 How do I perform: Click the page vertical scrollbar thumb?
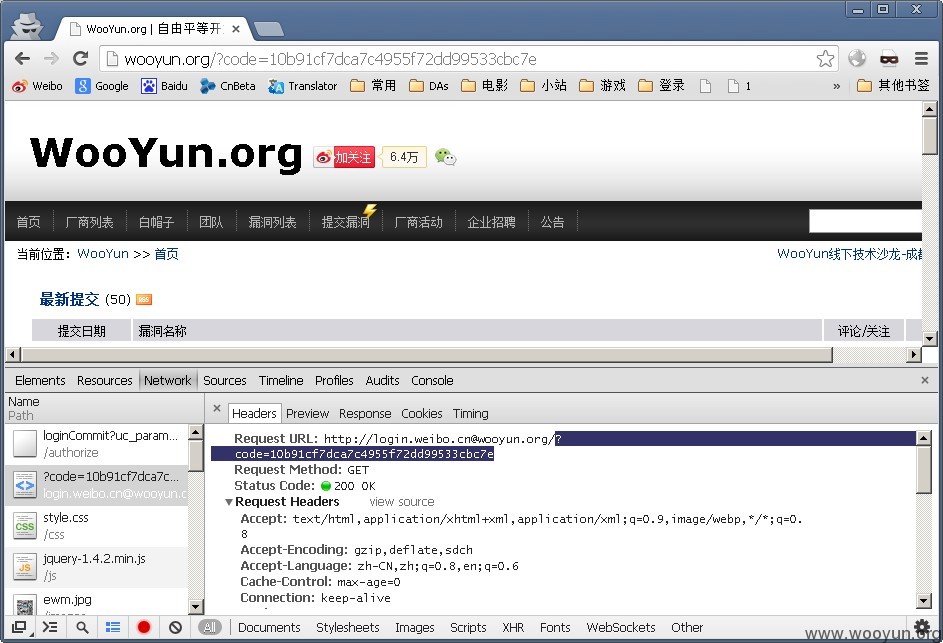pyautogui.click(x=930, y=137)
